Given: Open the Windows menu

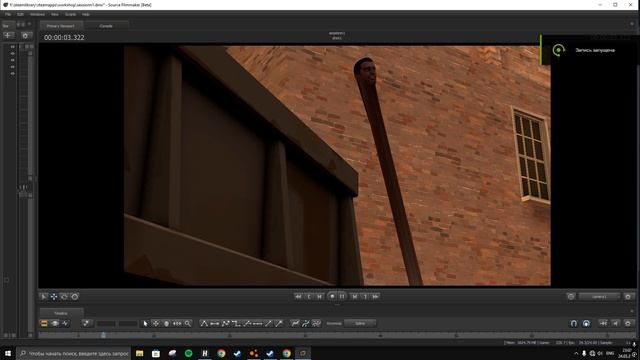Looking at the screenshot, I should (37, 14).
